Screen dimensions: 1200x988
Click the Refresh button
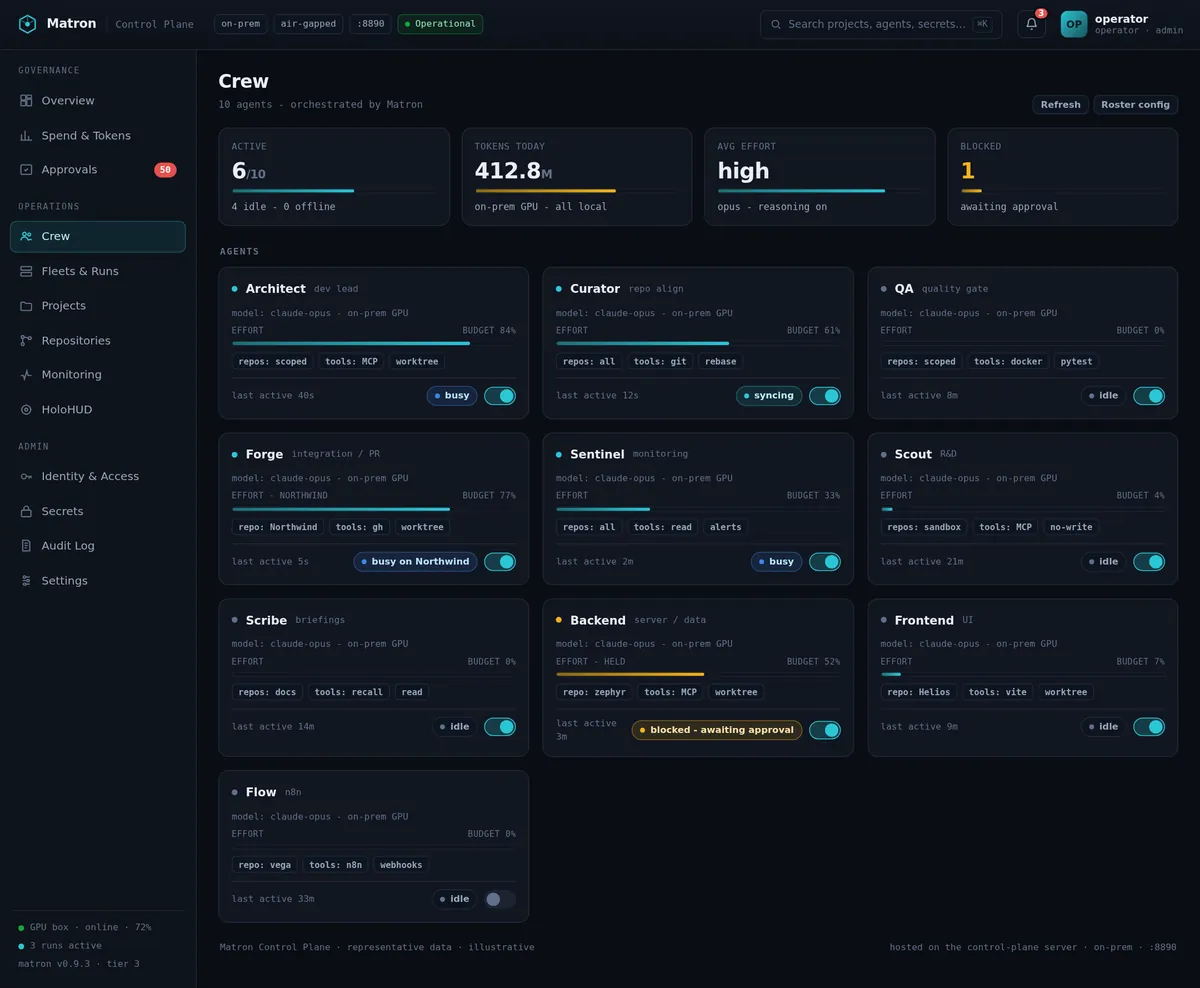pos(1060,105)
